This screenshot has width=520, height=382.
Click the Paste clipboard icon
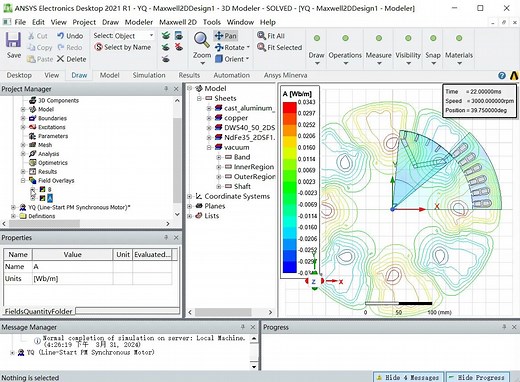(x=31, y=59)
